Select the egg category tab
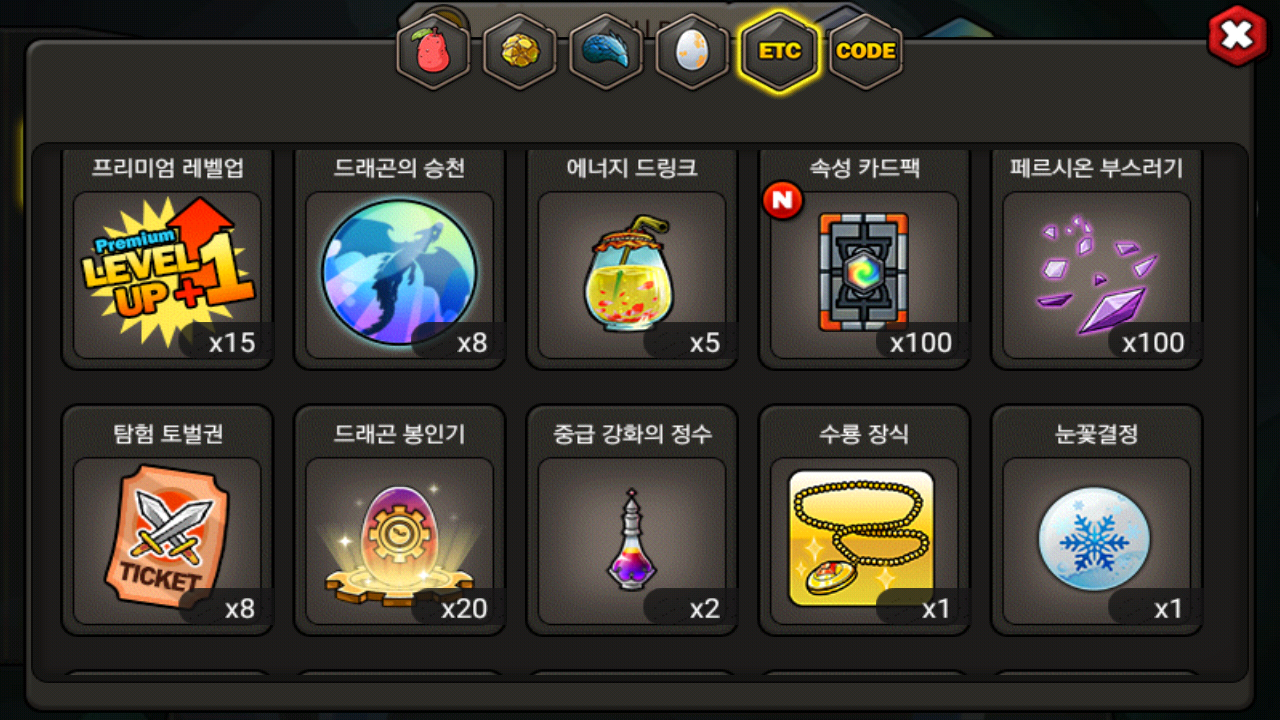This screenshot has width=1280, height=720. 692,52
